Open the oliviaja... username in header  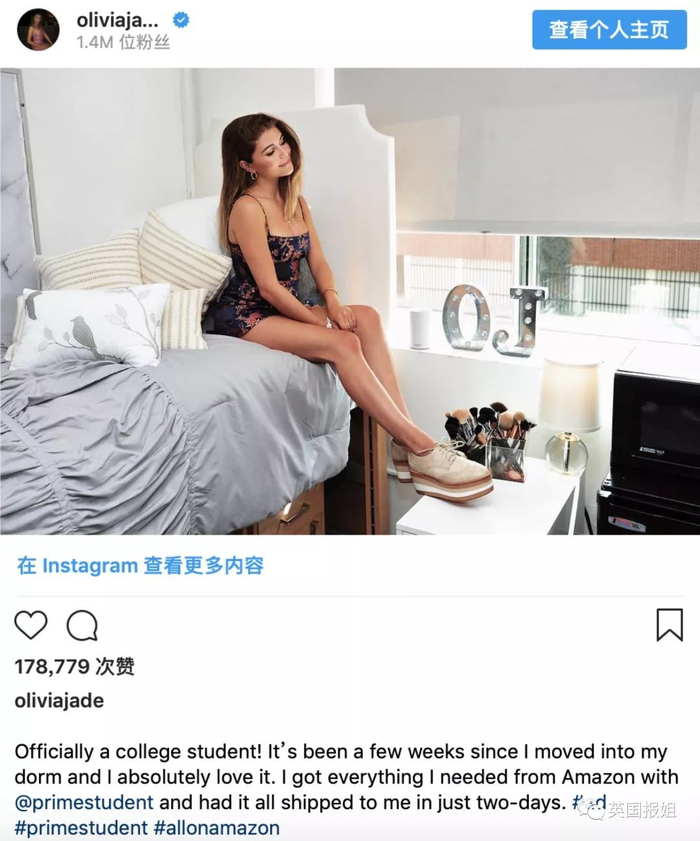pos(117,20)
